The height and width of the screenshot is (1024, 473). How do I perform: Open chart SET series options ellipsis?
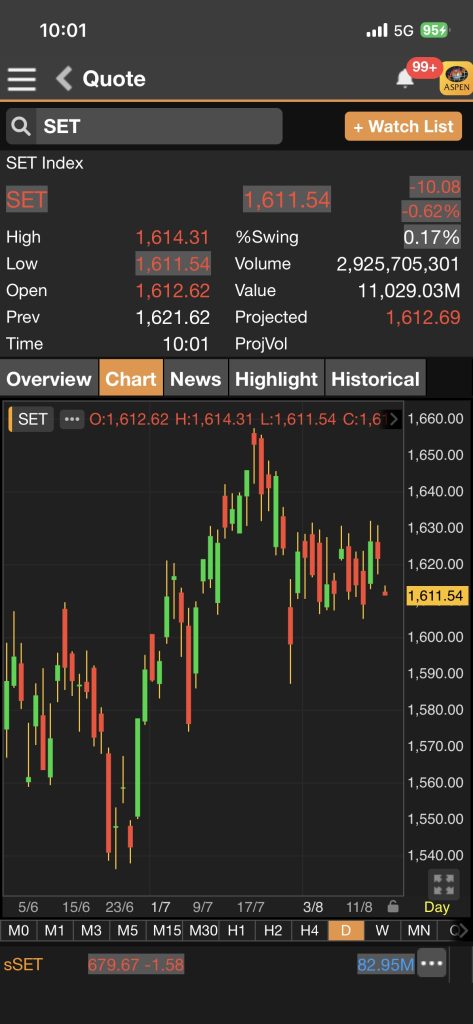coord(72,419)
